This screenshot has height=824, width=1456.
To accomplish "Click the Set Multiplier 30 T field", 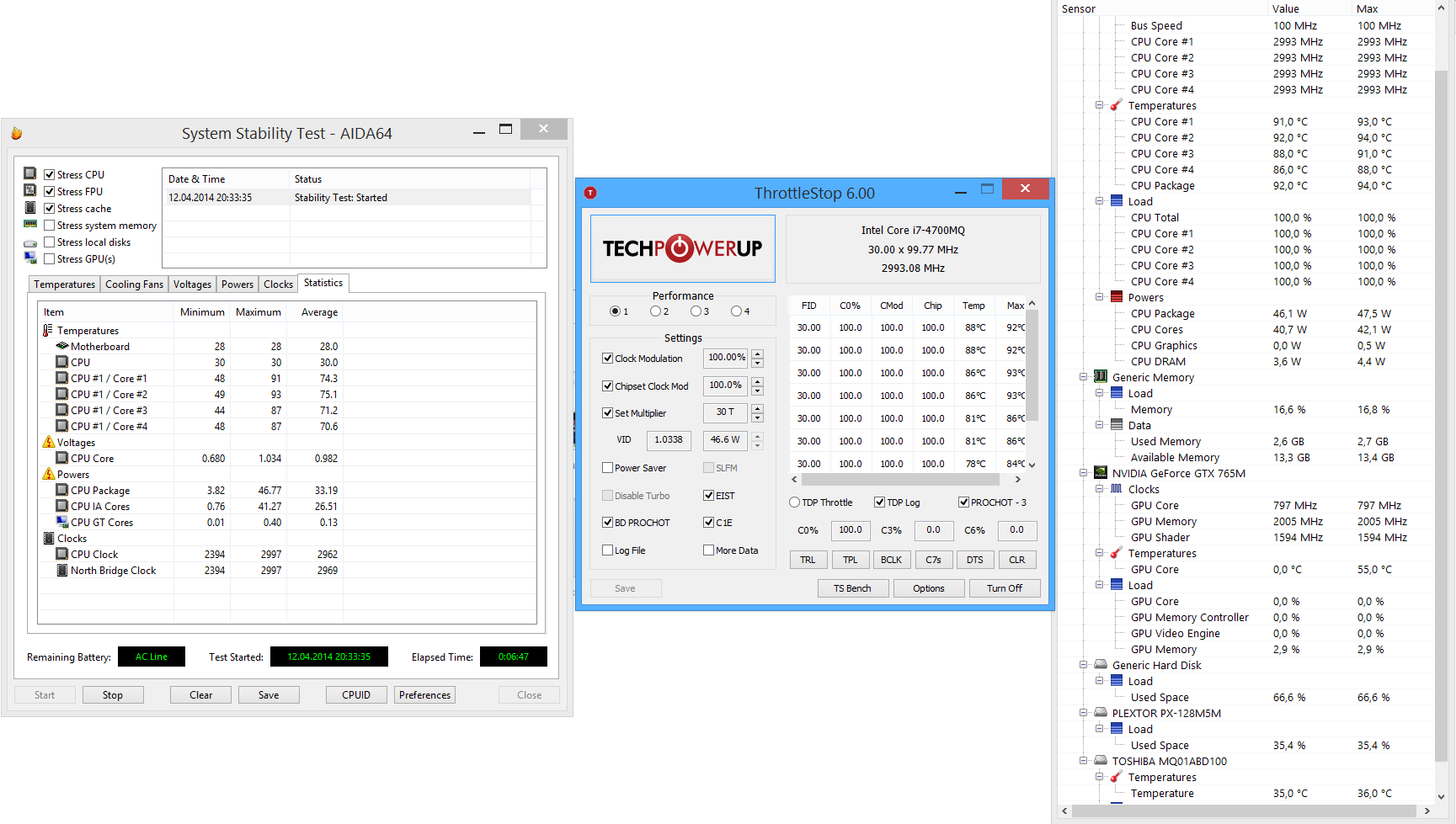I will coord(725,412).
